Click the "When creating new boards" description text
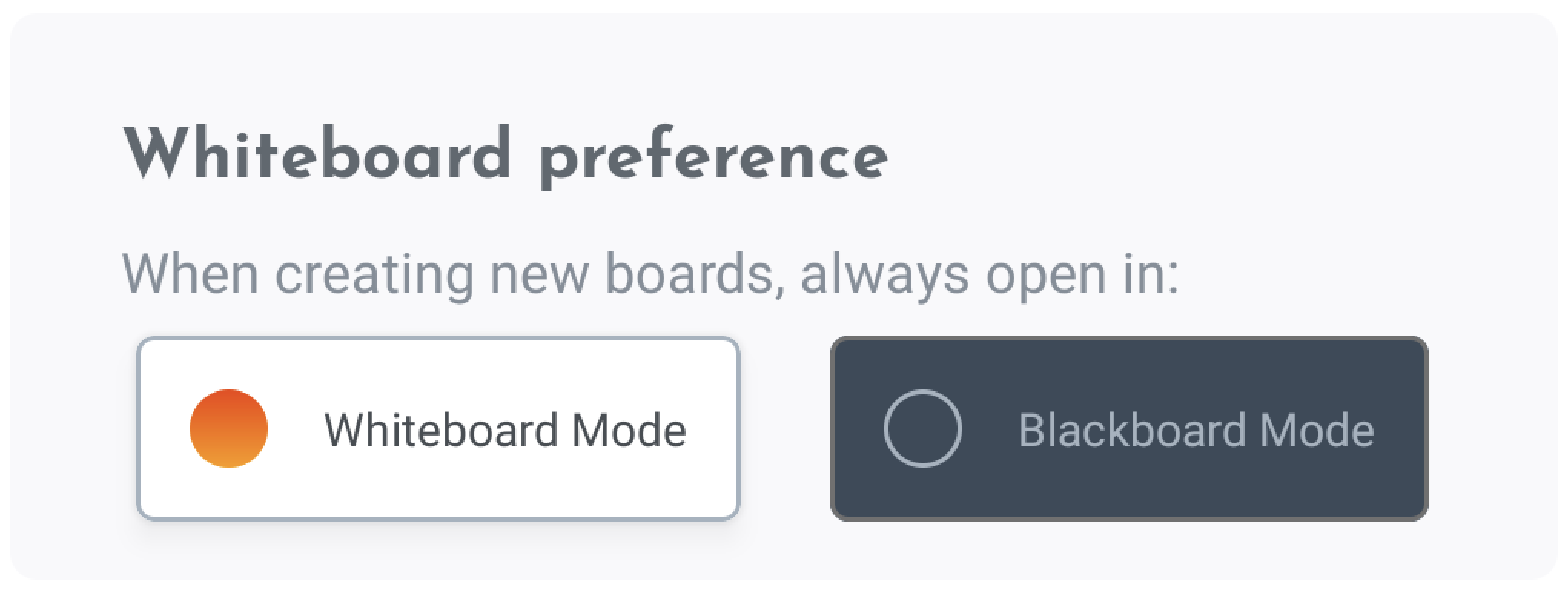The height and width of the screenshot is (593, 1568). pos(453,274)
